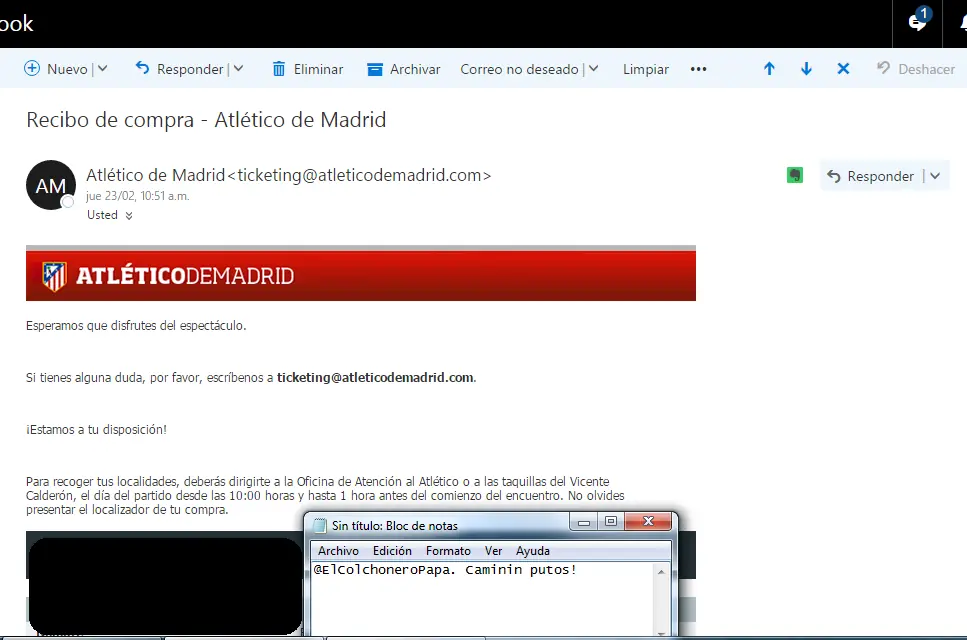Open the toolbar Responder dropdown chevron
967x640 pixels.
(x=238, y=68)
